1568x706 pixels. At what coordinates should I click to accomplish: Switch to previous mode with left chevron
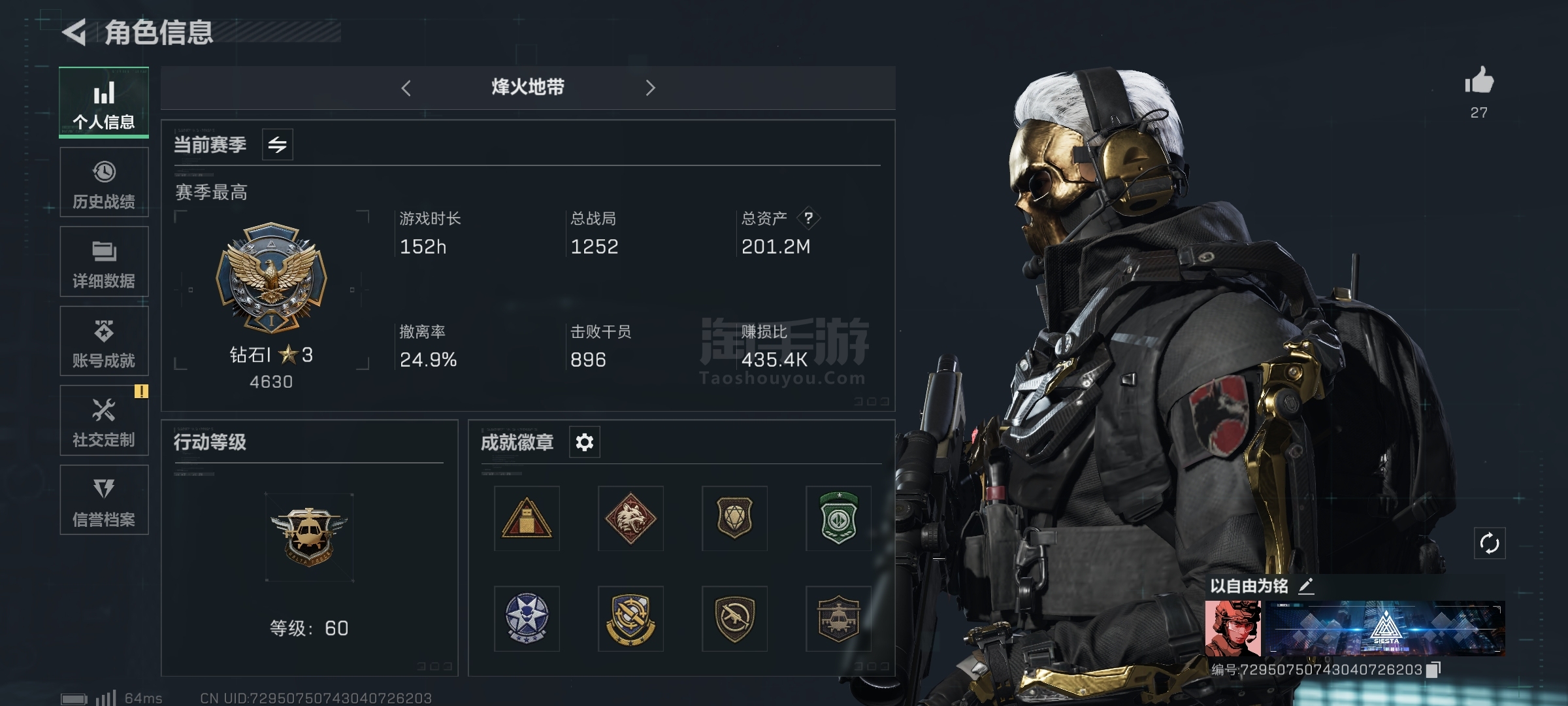406,88
